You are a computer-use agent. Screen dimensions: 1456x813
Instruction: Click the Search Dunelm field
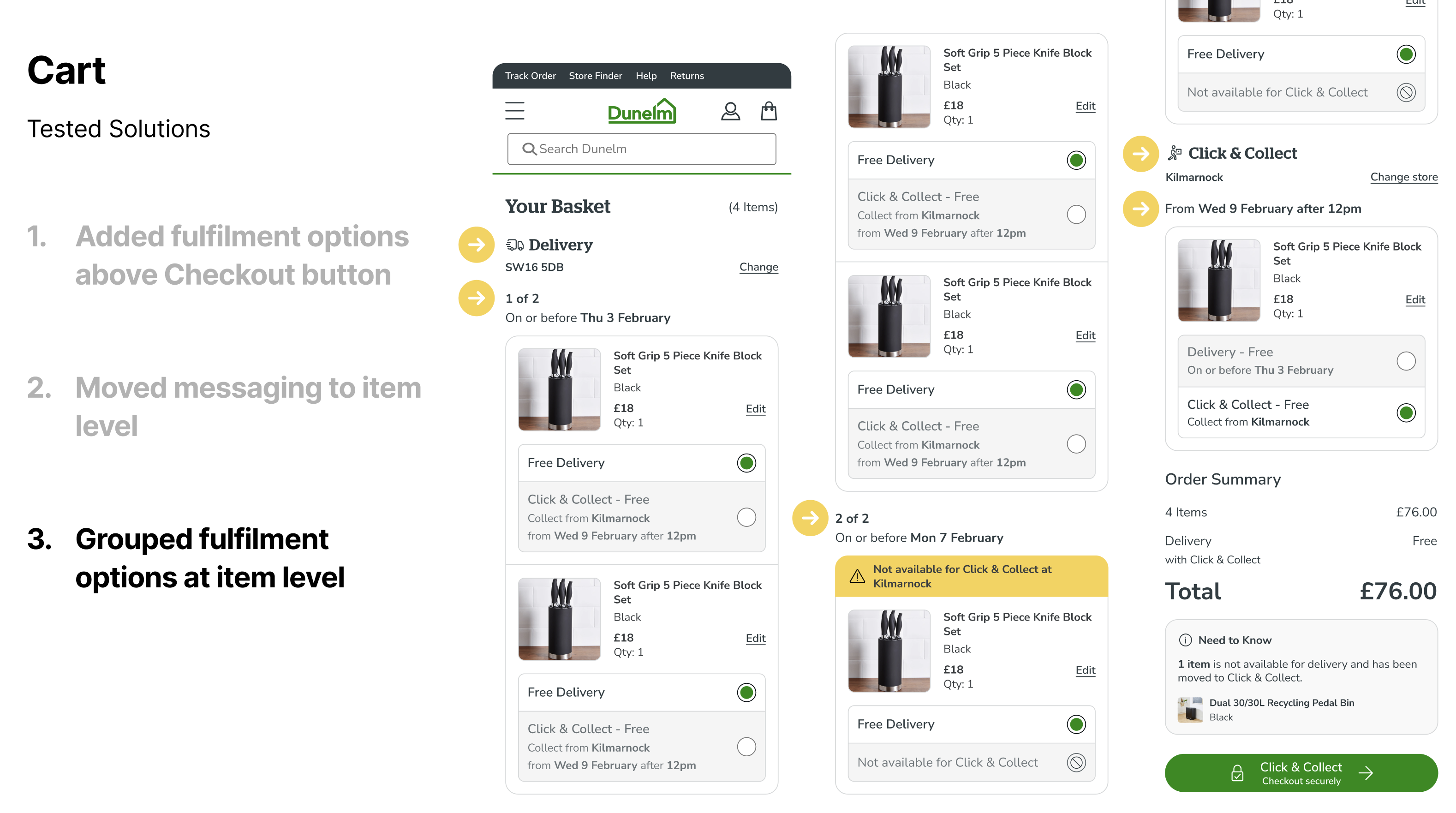tap(642, 149)
